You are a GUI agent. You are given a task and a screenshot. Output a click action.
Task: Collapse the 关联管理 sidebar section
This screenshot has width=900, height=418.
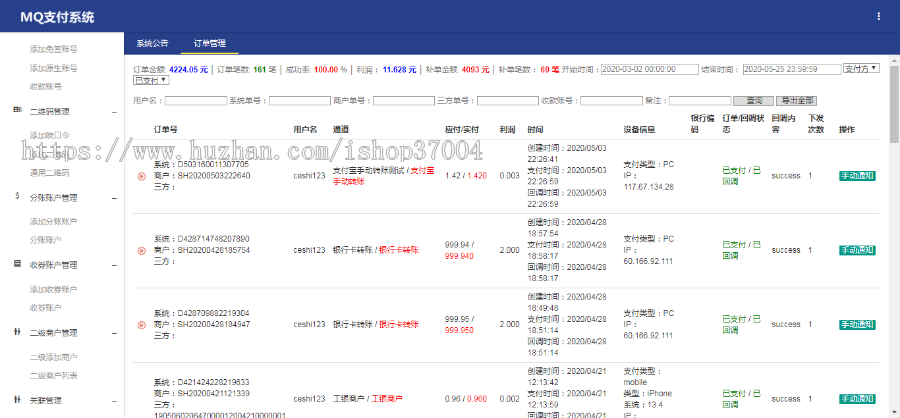click(x=114, y=401)
